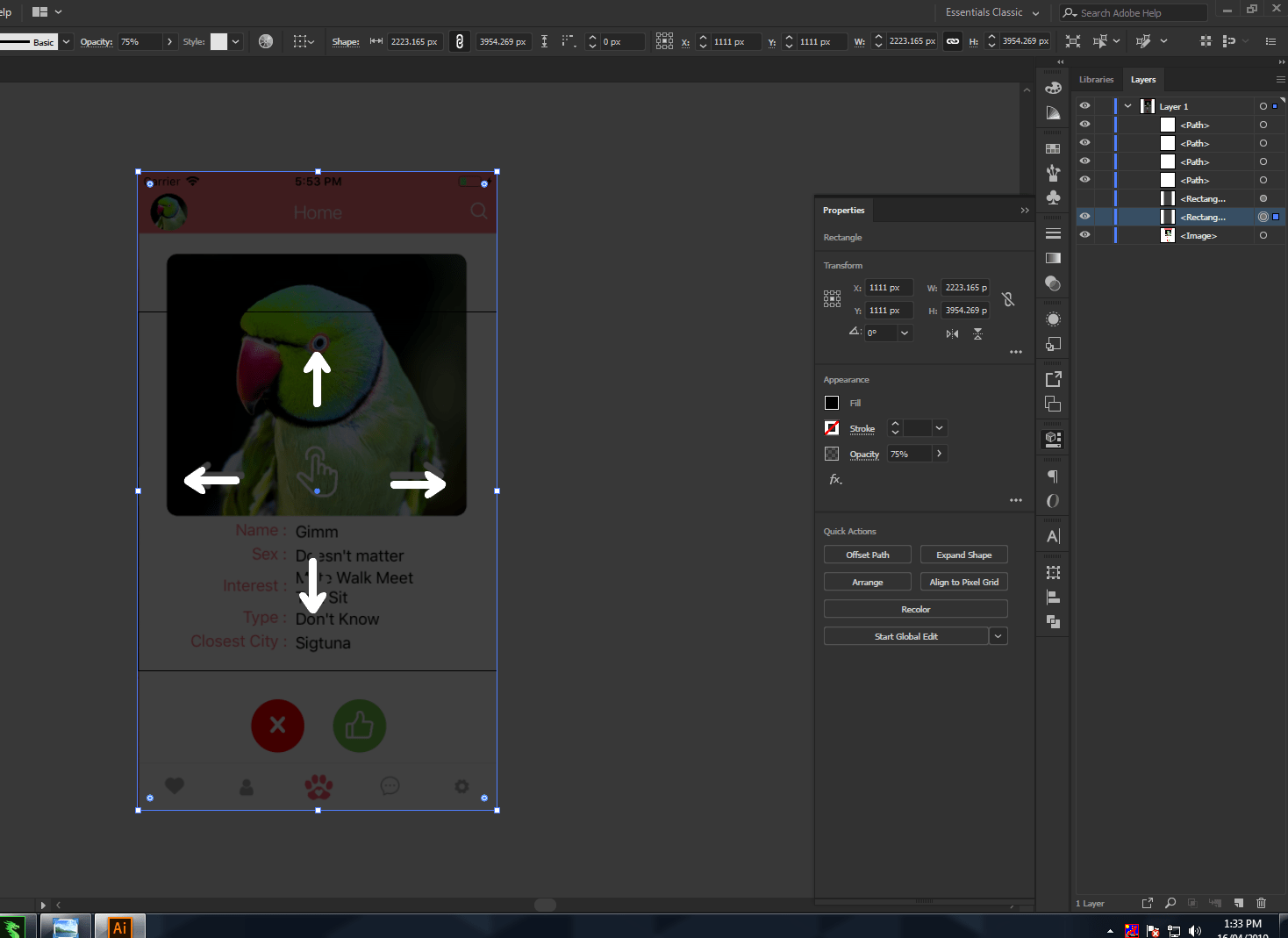Viewport: 1288px width, 938px height.
Task: Open the stroke Style dropdown
Action: click(x=234, y=41)
